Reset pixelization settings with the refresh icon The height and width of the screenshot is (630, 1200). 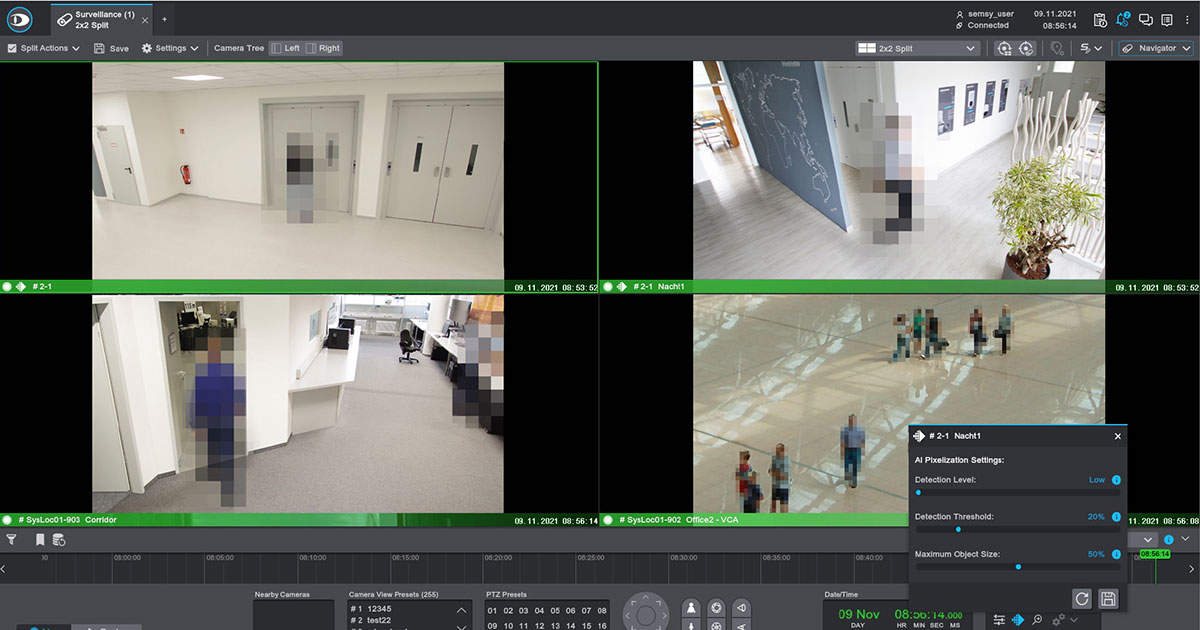[x=1081, y=598]
